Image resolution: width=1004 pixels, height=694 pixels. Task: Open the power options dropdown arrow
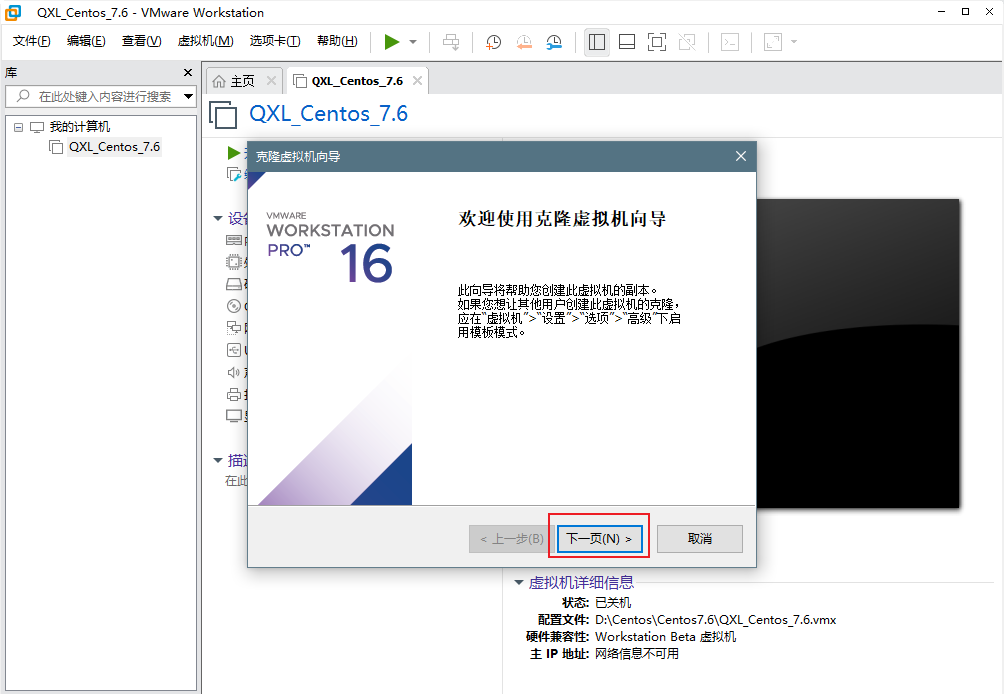coord(413,42)
